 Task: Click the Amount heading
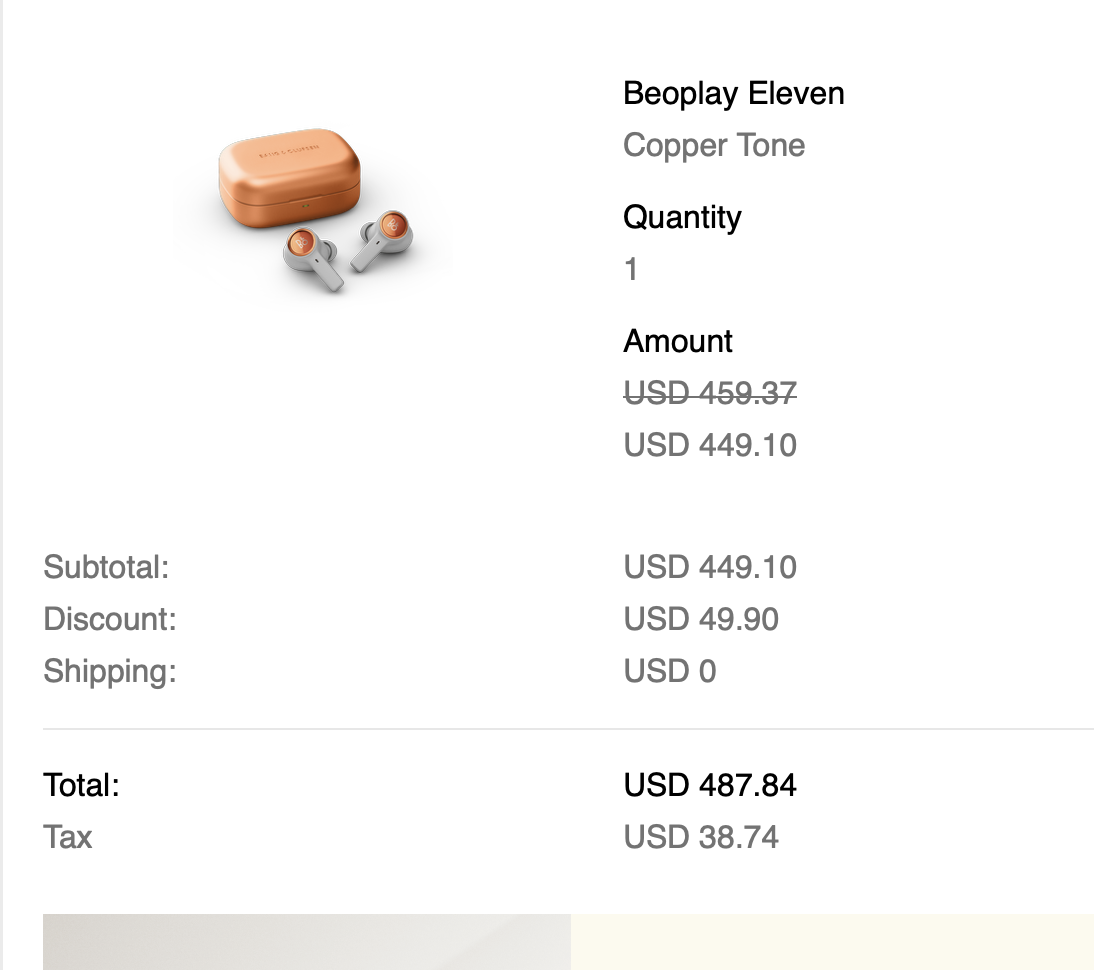pyautogui.click(x=677, y=341)
